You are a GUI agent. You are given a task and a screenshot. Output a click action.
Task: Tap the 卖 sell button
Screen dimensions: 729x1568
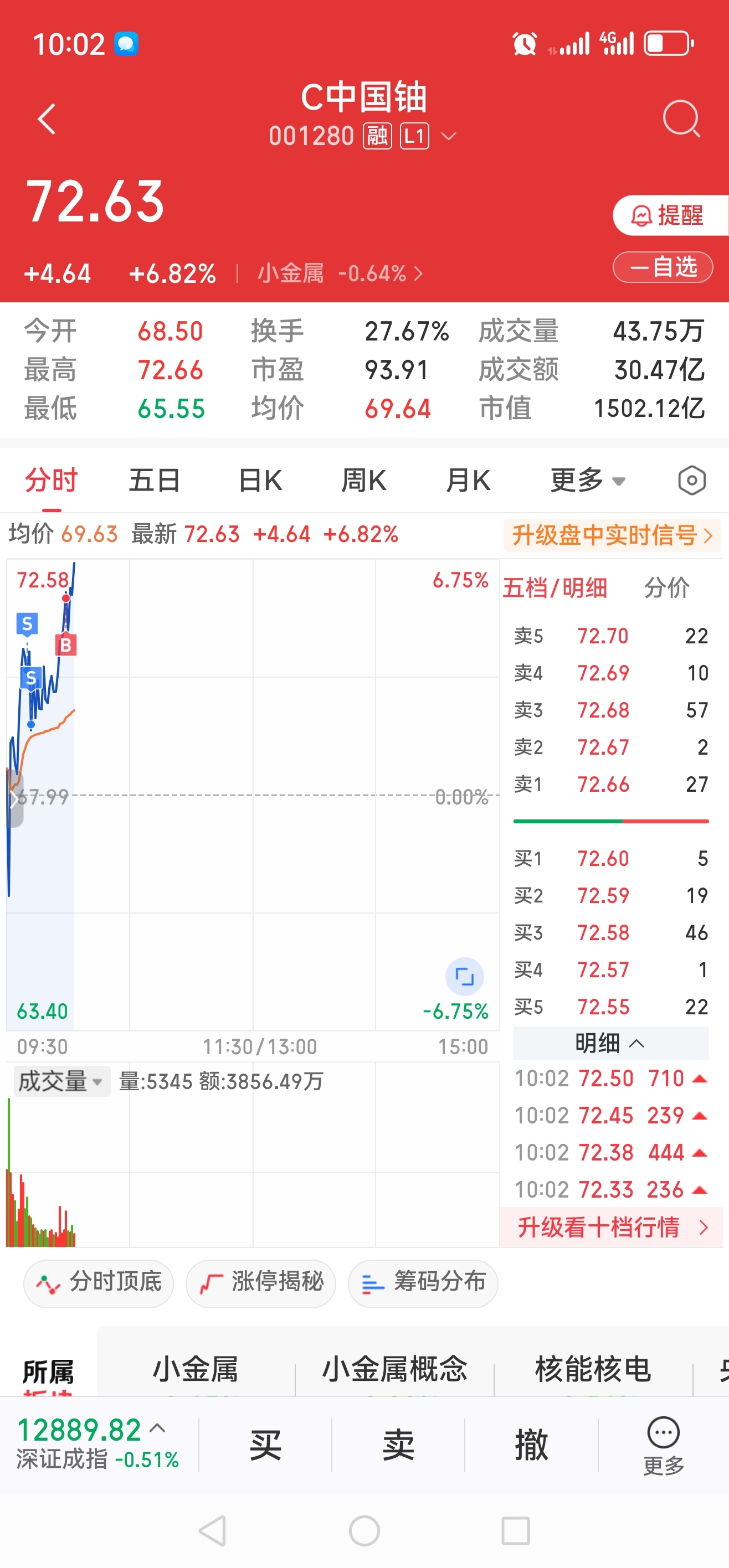(398, 1445)
